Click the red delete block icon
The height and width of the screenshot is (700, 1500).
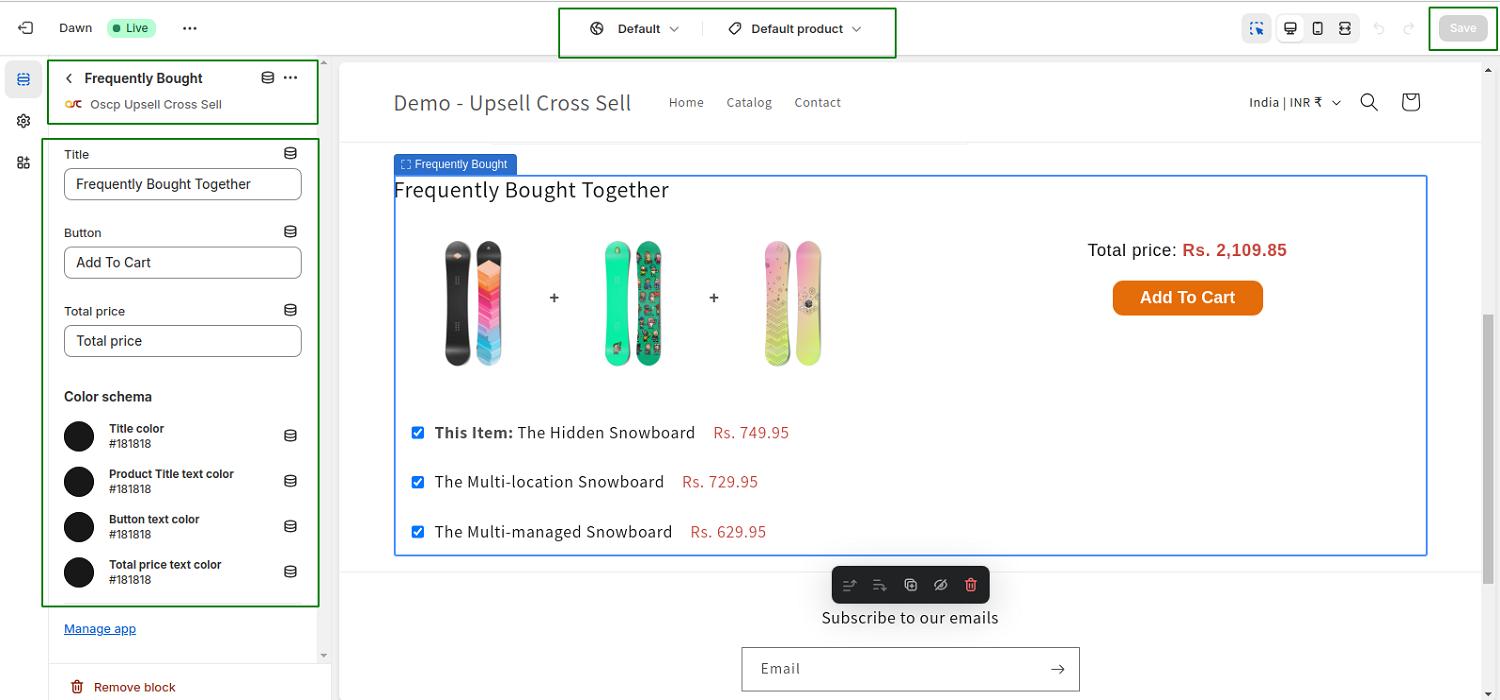pos(970,585)
